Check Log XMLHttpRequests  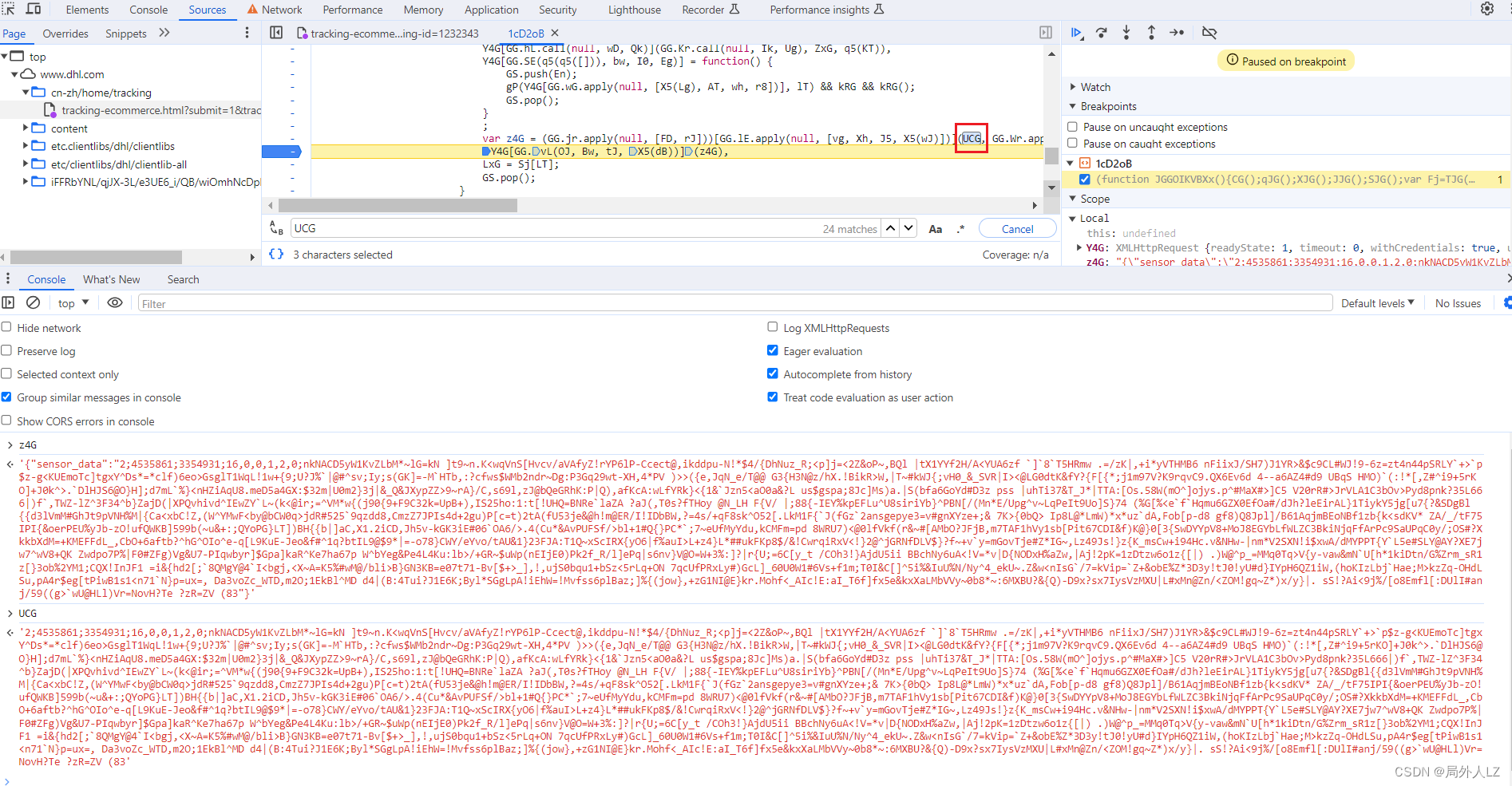[773, 327]
